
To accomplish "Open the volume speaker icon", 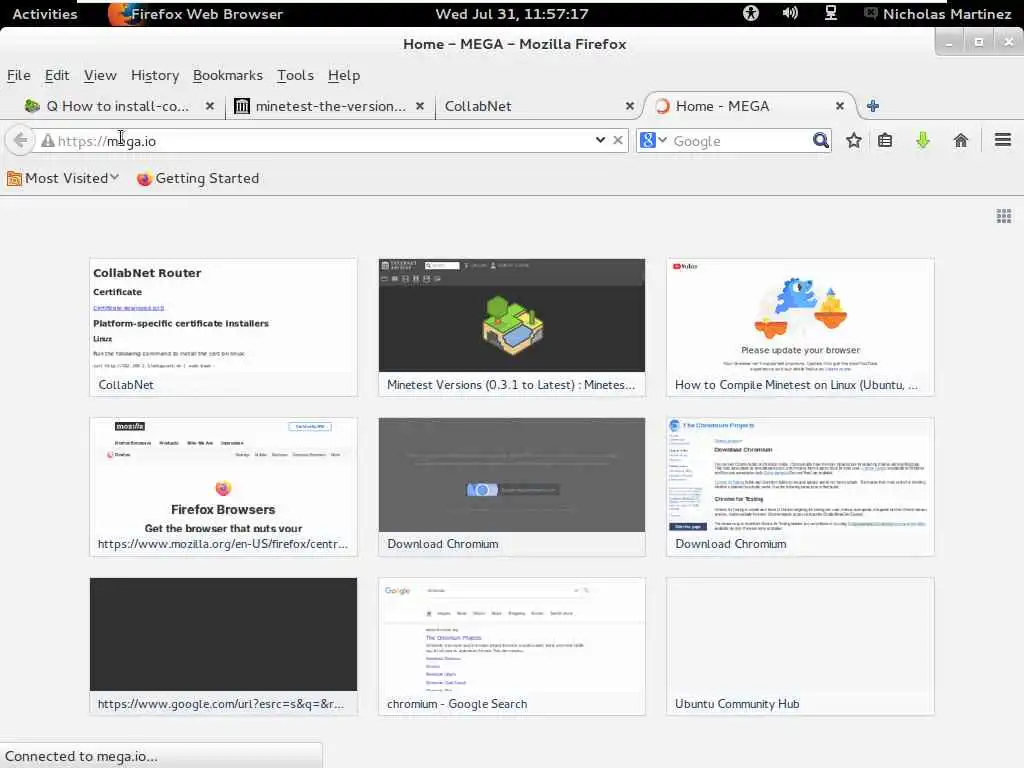I will (790, 13).
